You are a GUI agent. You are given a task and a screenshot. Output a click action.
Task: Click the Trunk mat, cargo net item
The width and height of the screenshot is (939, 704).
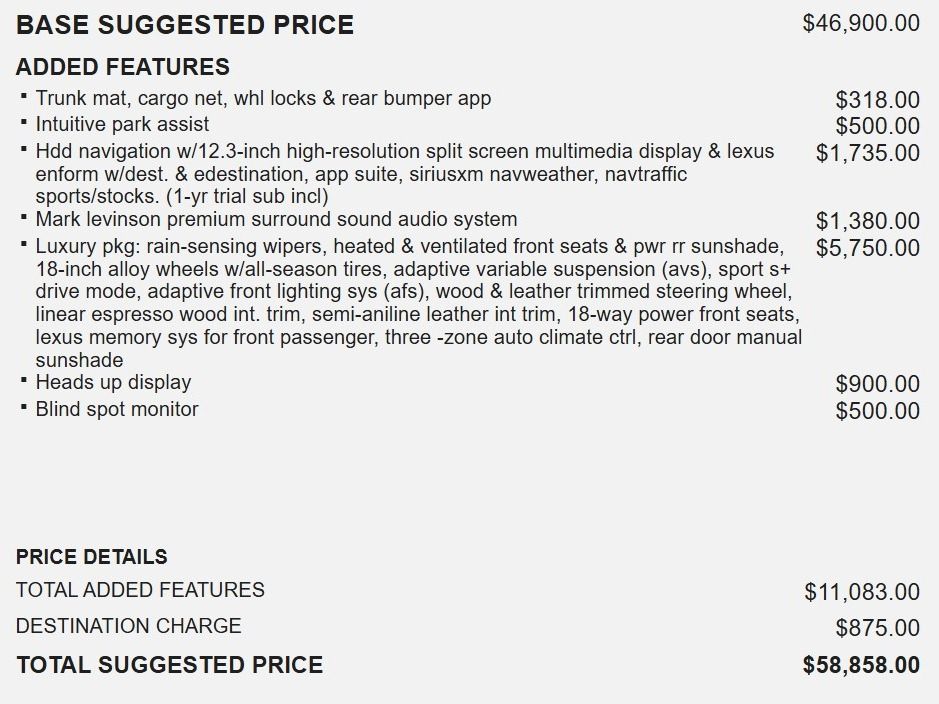tap(263, 98)
